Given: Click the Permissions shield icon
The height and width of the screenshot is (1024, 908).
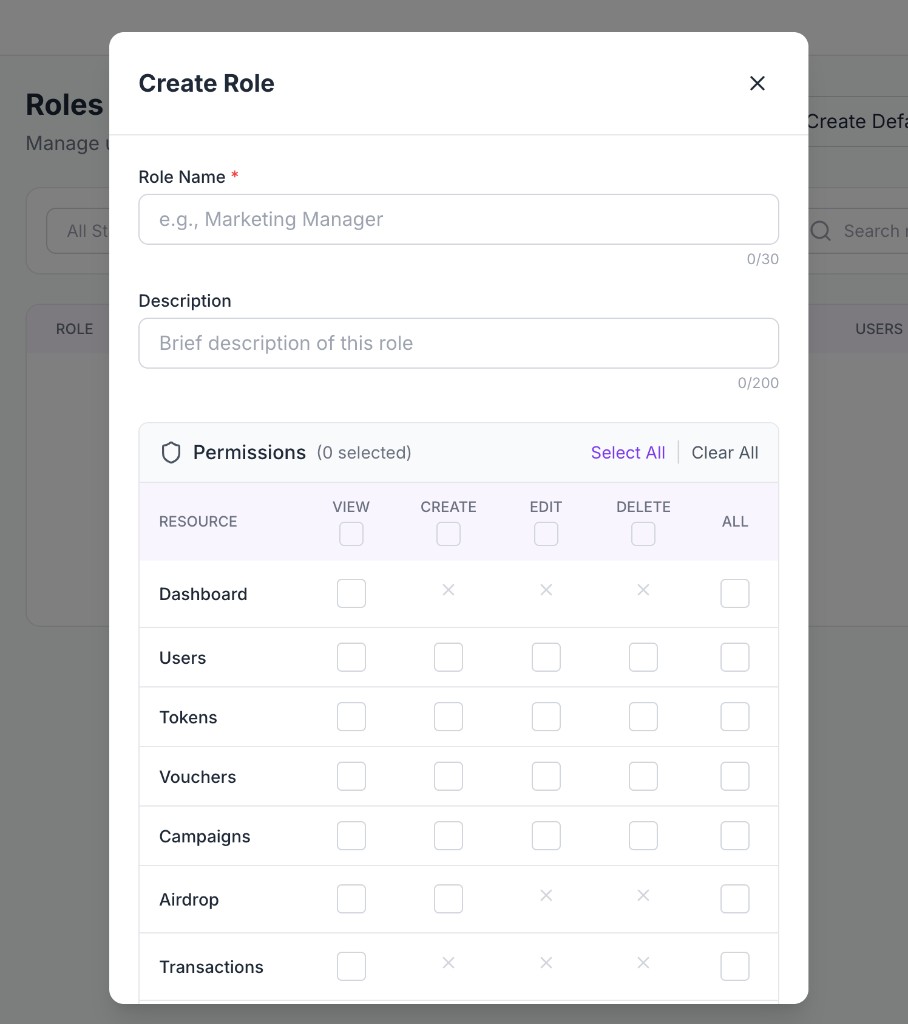Looking at the screenshot, I should point(171,452).
